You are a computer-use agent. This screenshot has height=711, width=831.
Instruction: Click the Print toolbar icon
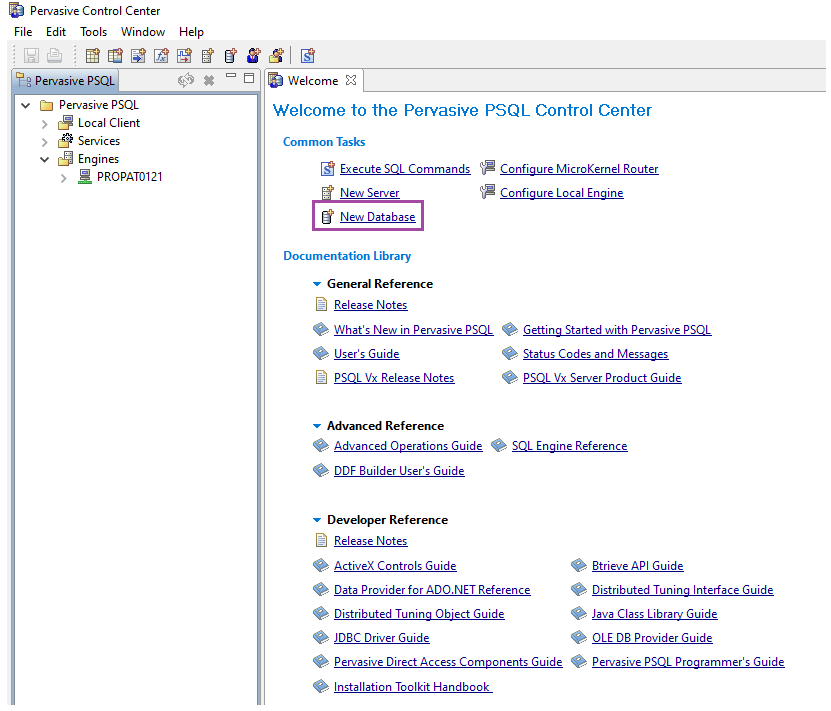pos(54,56)
